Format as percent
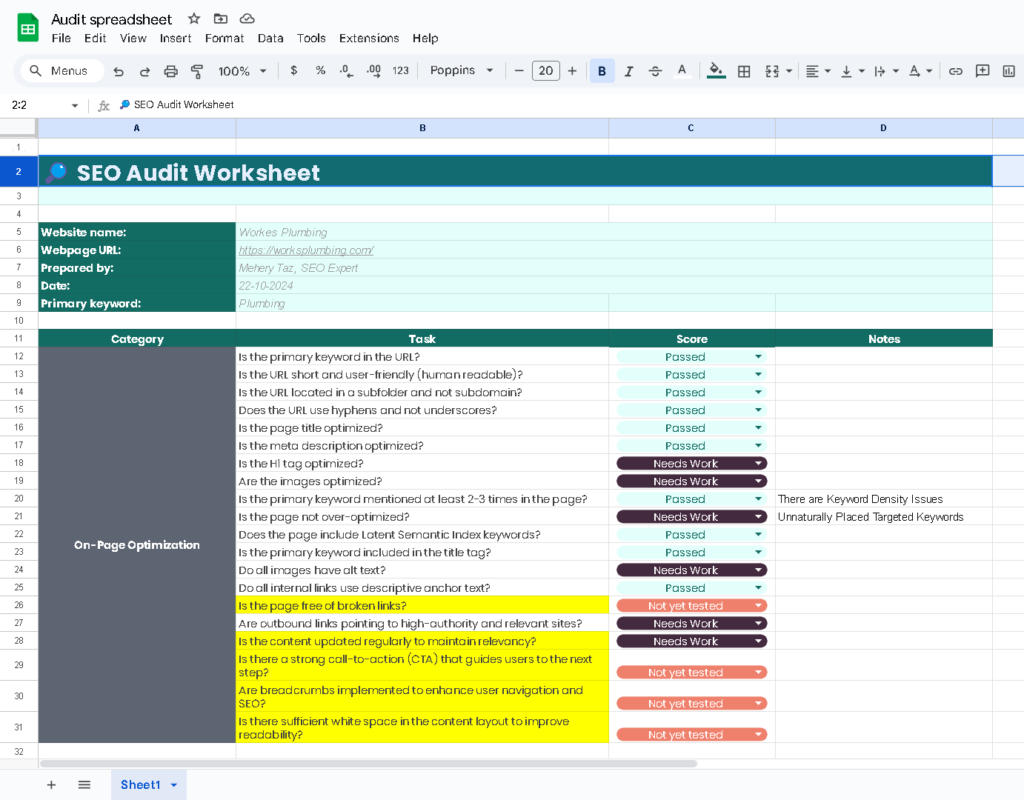 pos(321,71)
